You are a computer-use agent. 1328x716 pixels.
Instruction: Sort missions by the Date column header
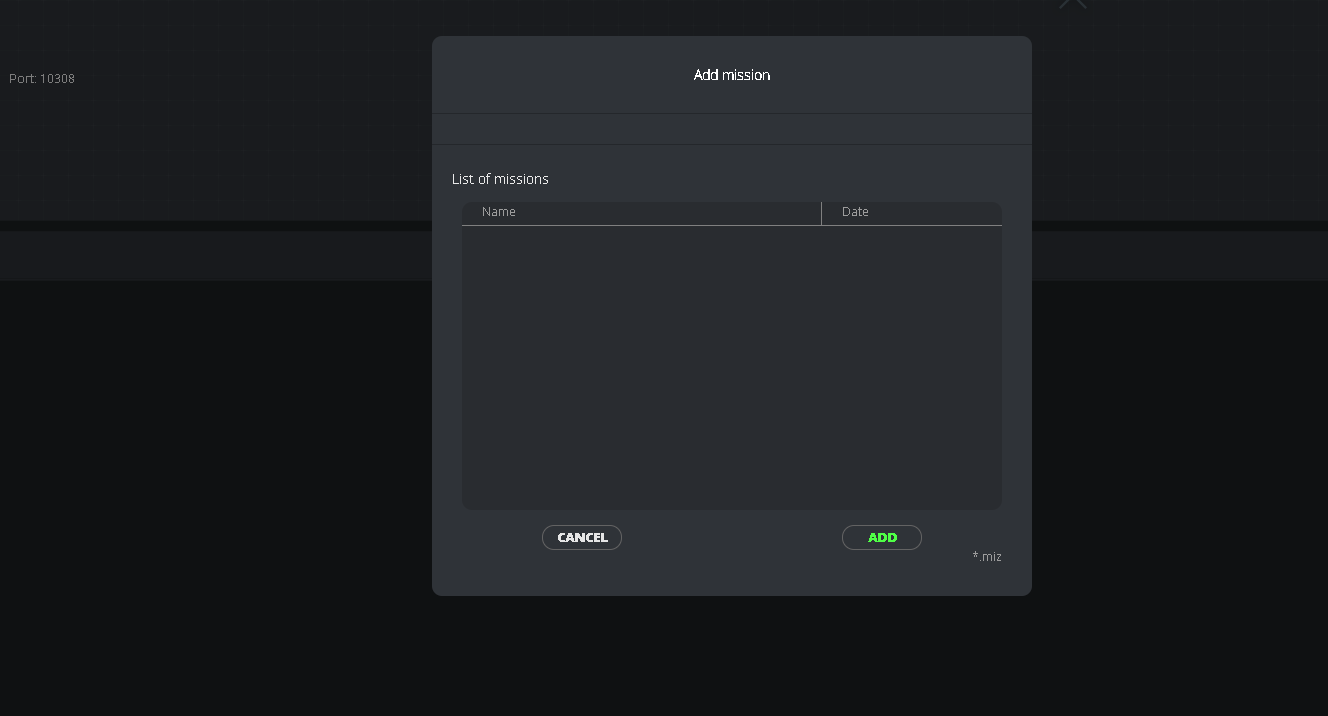[x=911, y=212]
